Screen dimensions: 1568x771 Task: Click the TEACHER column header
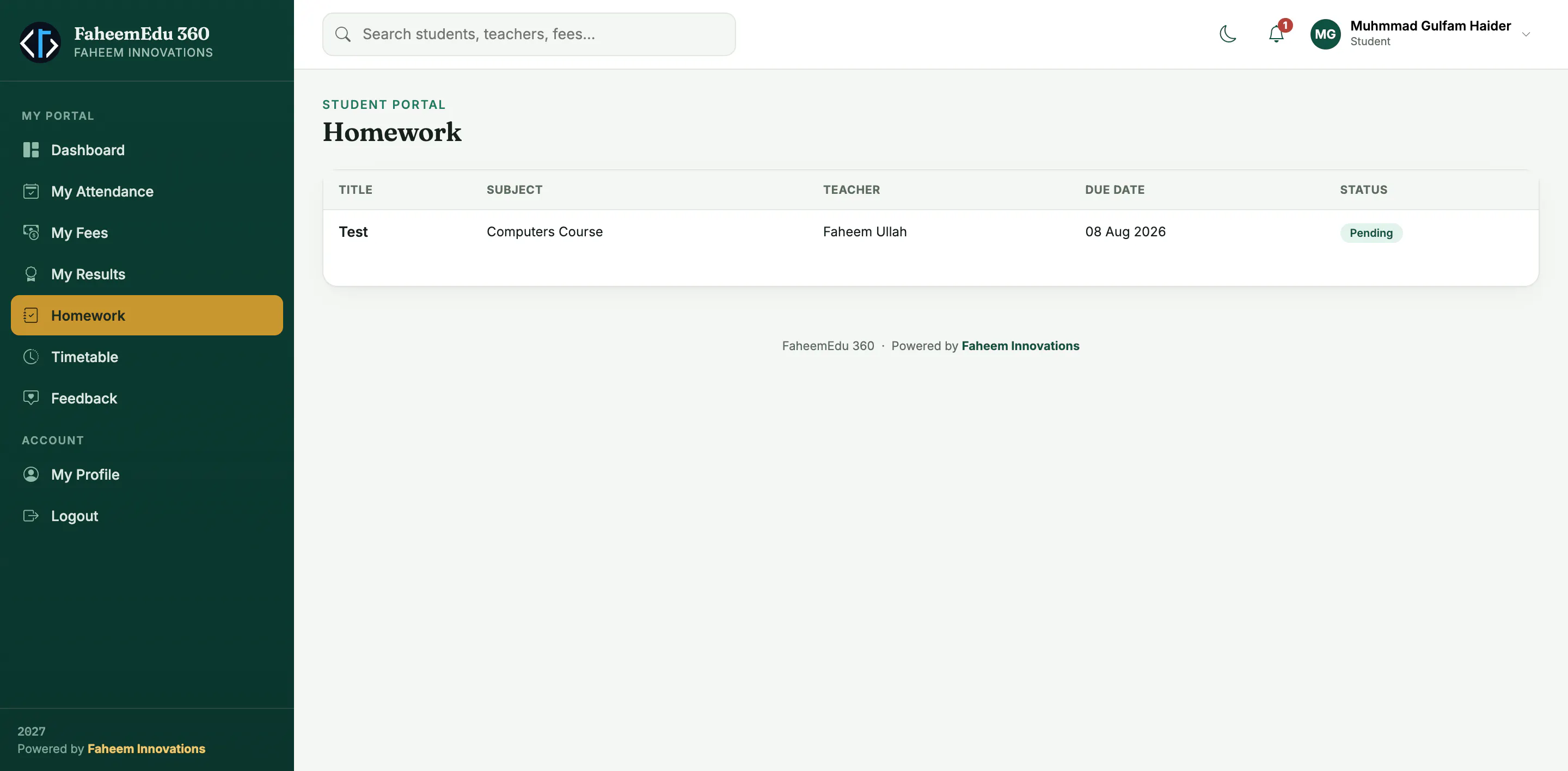click(x=851, y=190)
